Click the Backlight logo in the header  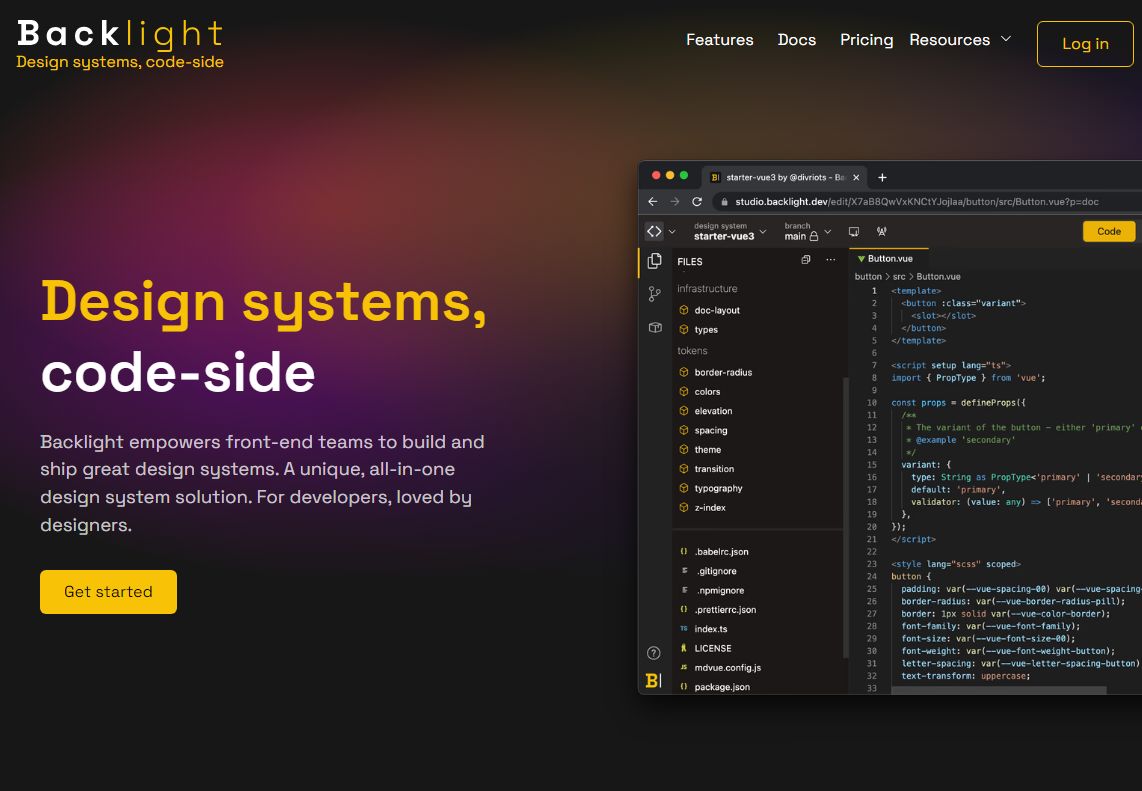[120, 44]
